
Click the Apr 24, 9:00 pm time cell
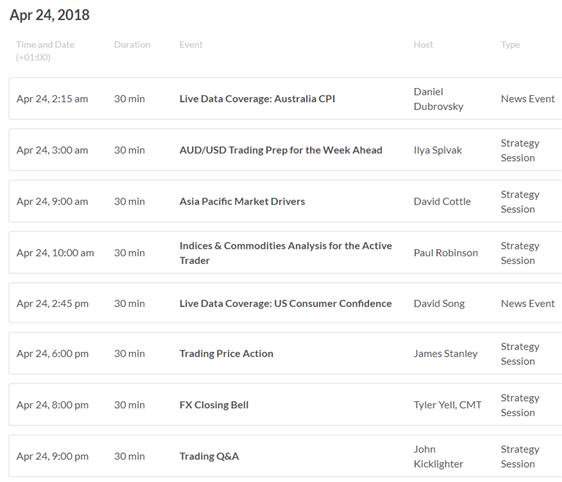53,456
